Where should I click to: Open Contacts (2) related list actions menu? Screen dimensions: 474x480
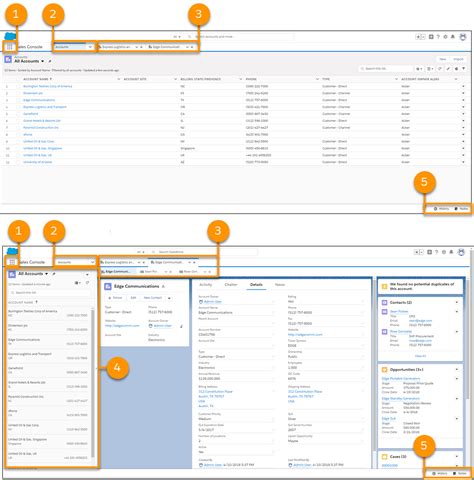pos(457,303)
